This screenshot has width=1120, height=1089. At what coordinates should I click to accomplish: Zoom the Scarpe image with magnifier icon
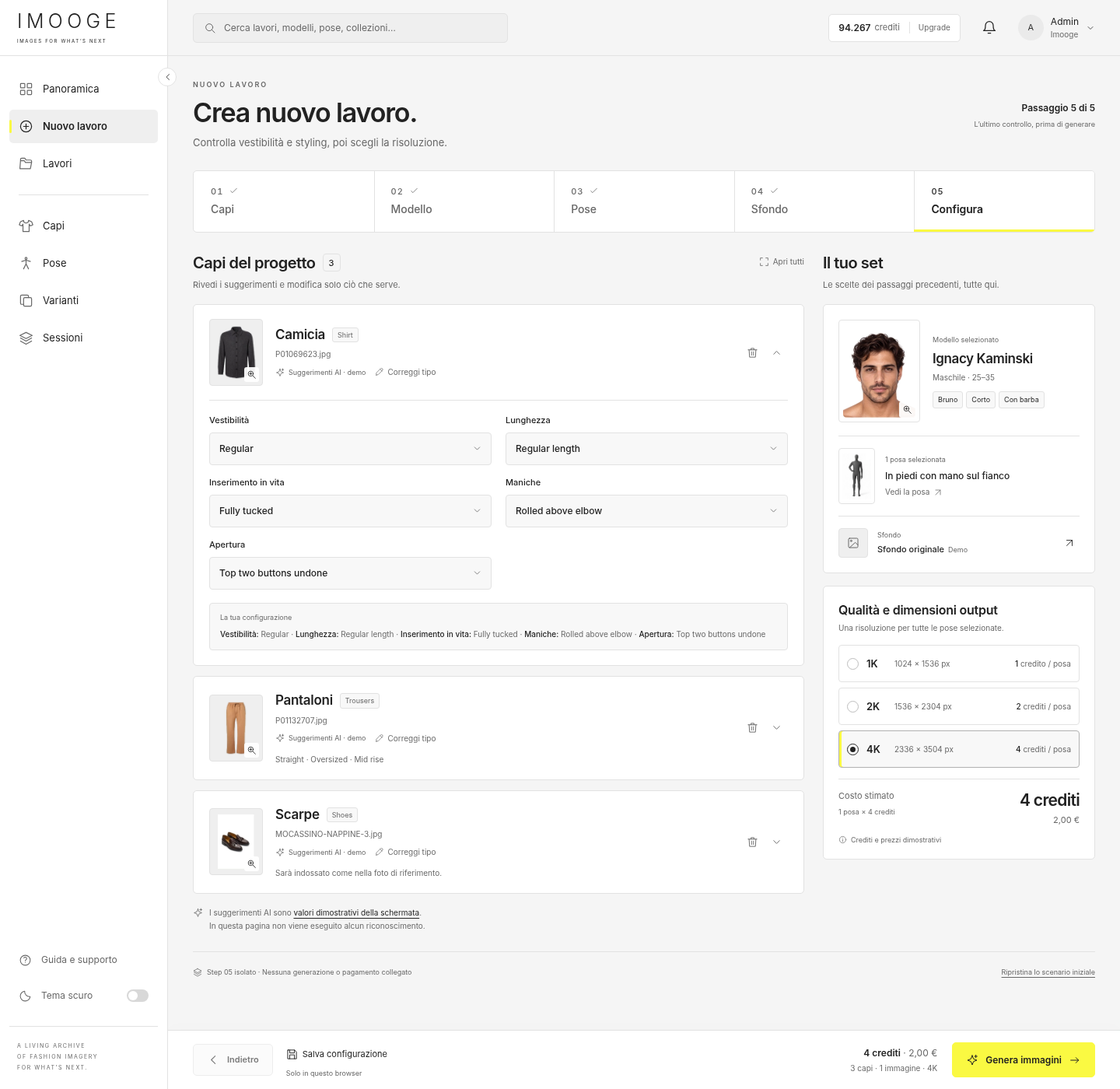(x=251, y=863)
